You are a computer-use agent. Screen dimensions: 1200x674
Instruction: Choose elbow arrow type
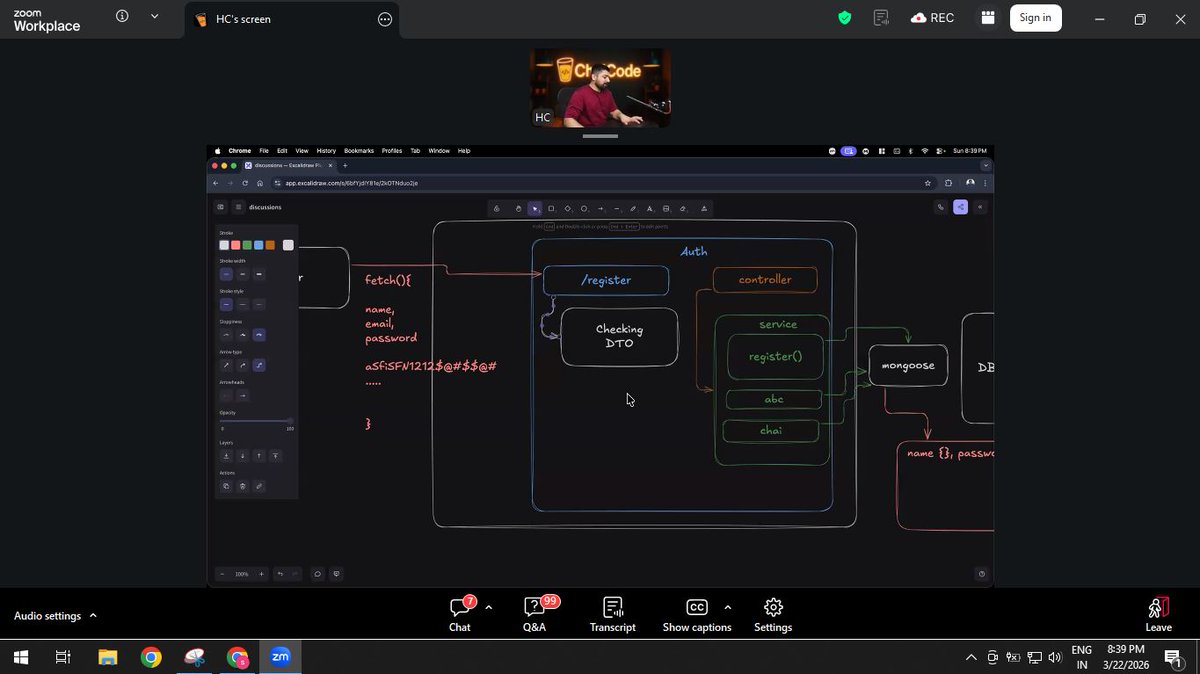click(259, 365)
